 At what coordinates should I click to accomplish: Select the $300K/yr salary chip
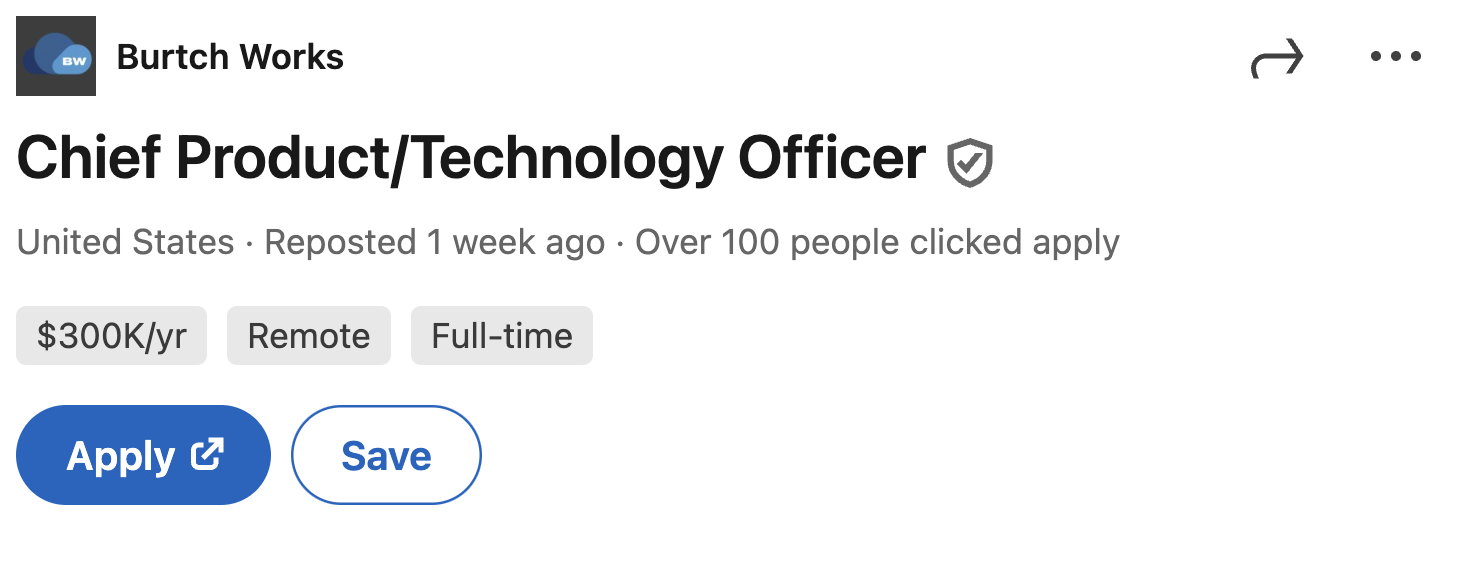pos(111,336)
